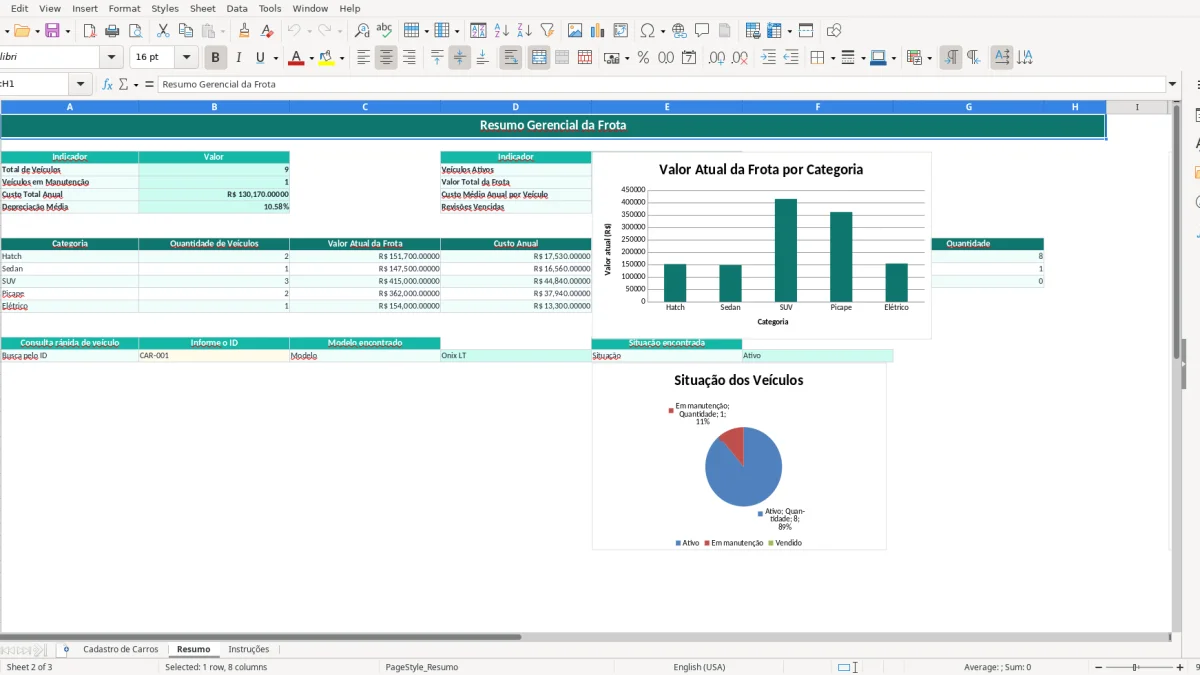Click Increase Indent icon
The width and height of the screenshot is (1200, 675).
point(768,58)
